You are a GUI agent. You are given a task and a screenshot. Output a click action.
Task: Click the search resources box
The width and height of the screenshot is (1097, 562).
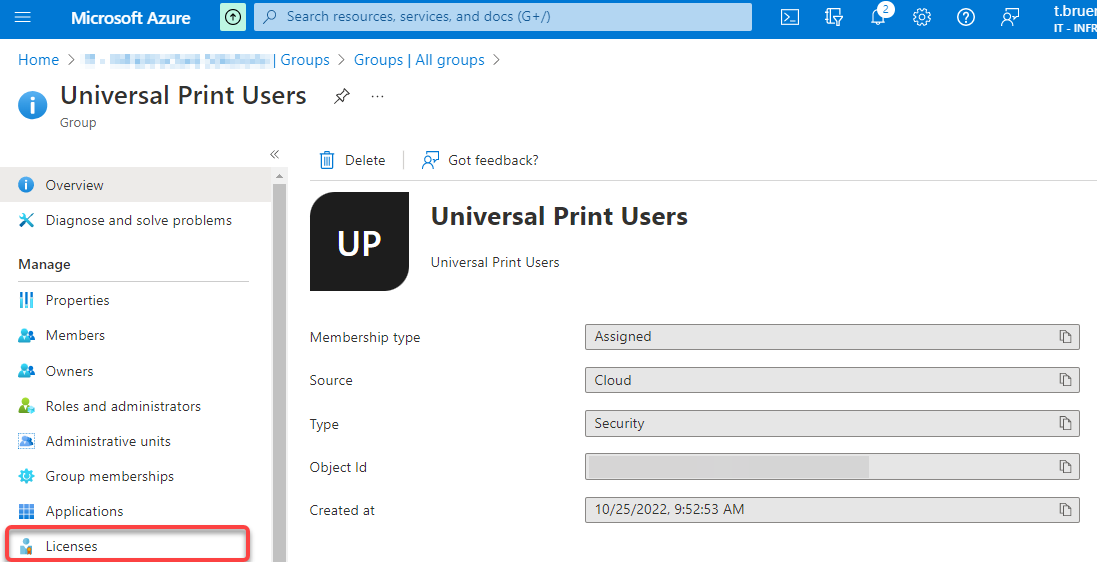(502, 17)
